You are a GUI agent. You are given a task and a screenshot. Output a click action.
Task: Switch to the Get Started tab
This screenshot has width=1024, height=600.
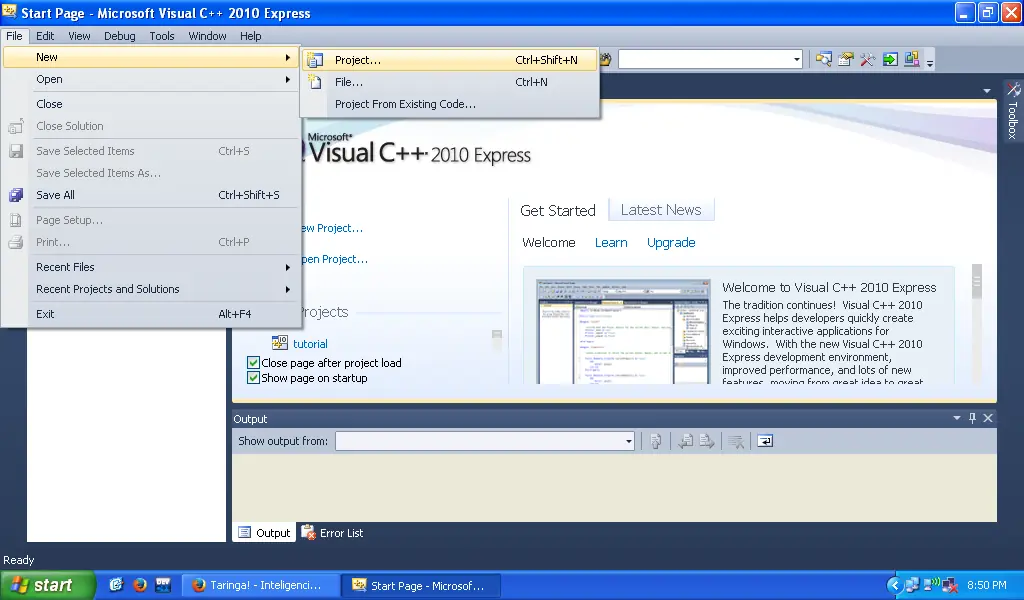coord(558,211)
